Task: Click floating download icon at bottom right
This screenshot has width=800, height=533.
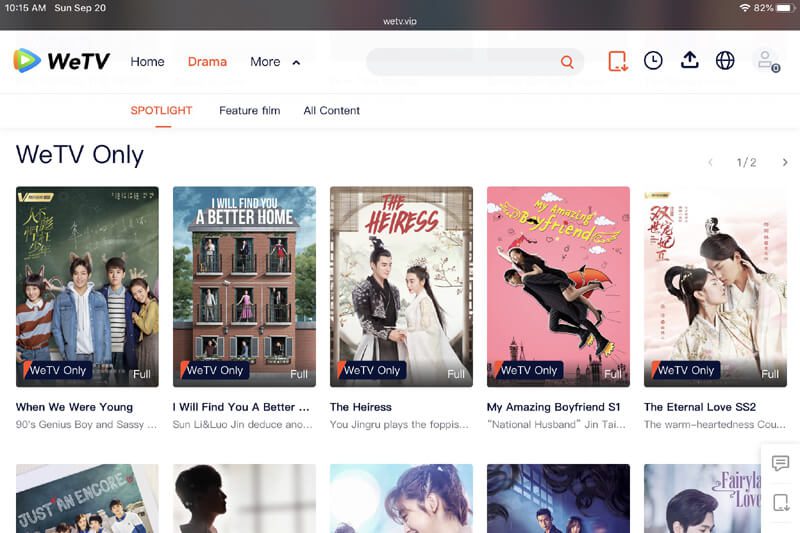Action: coord(781,502)
